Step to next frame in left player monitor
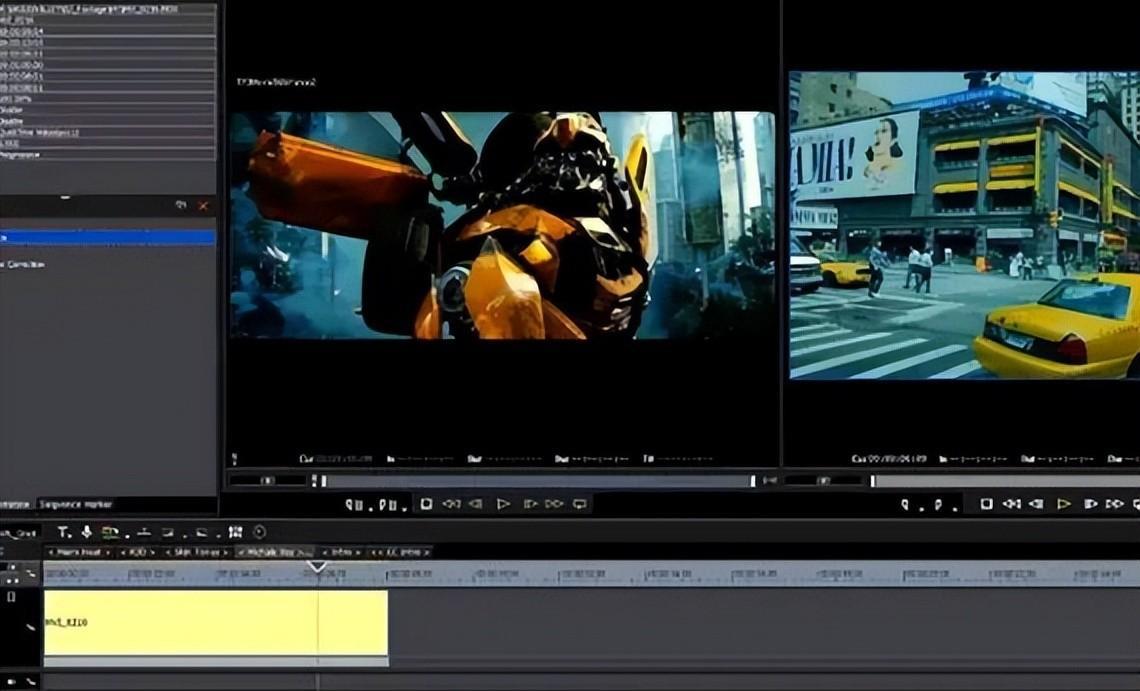 pos(530,503)
